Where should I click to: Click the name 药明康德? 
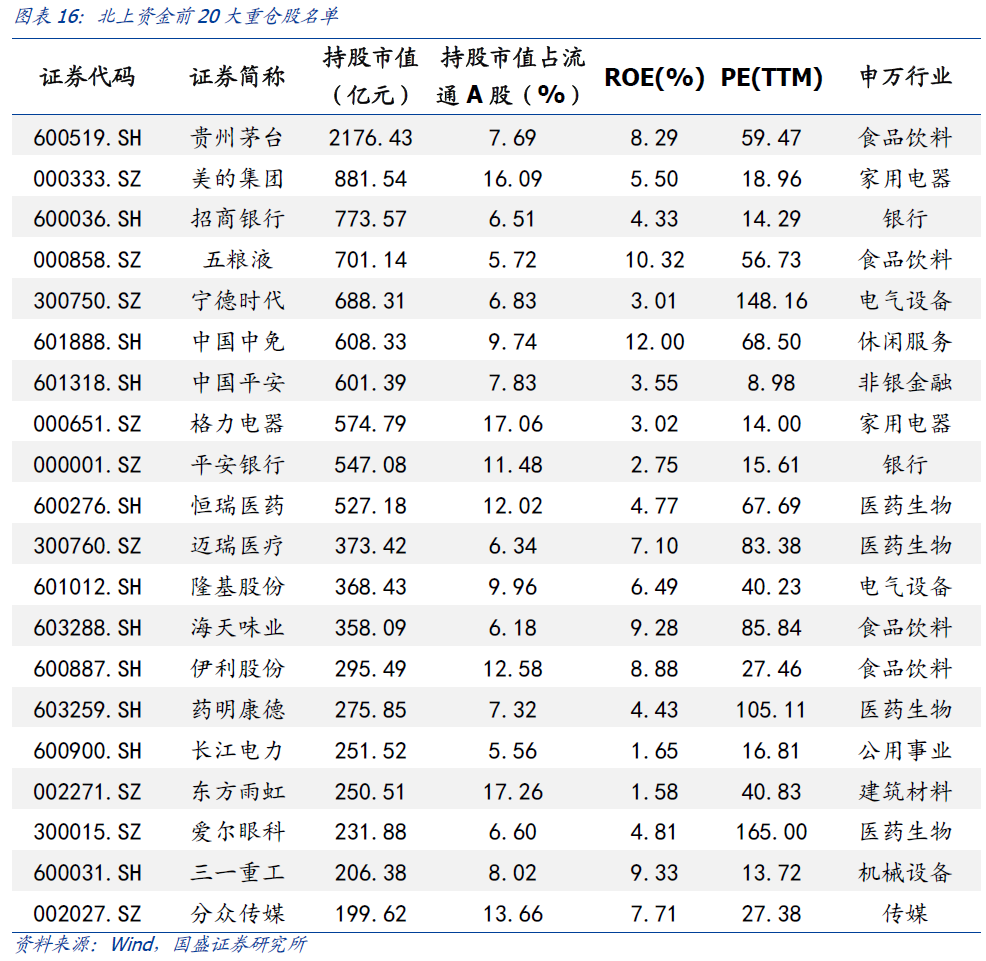(x=238, y=710)
